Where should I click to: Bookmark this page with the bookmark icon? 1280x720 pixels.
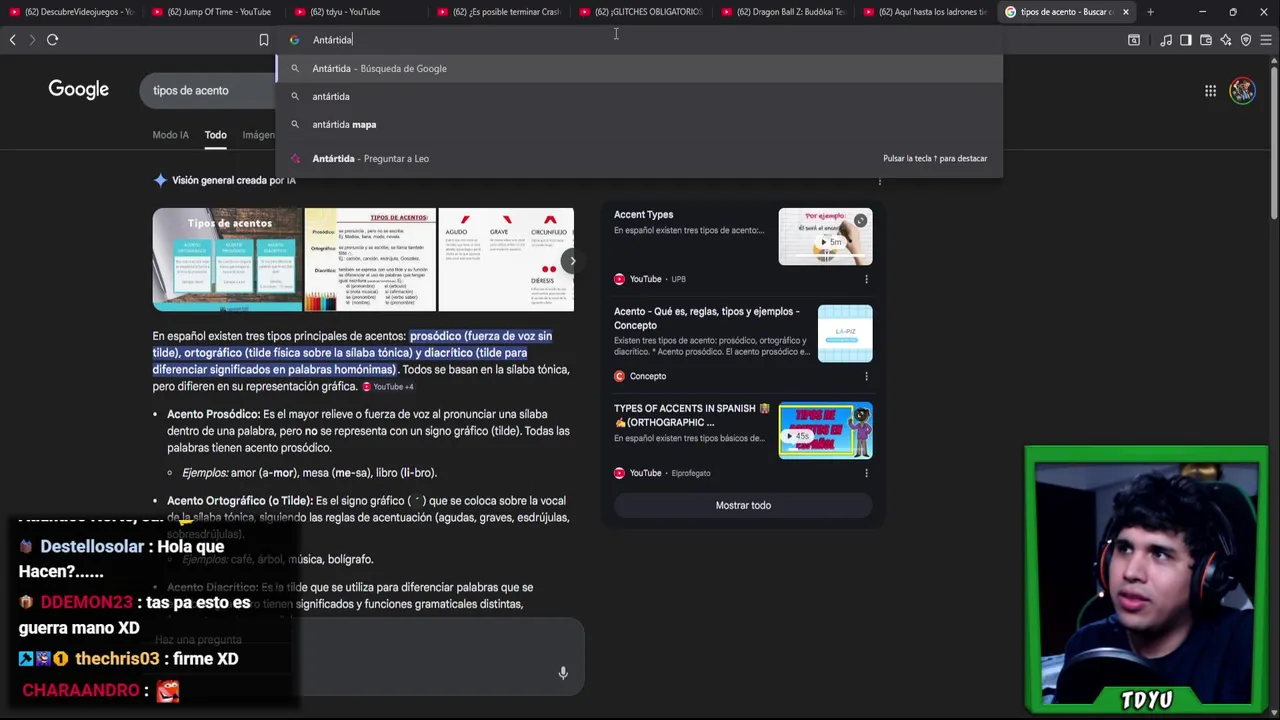264,40
